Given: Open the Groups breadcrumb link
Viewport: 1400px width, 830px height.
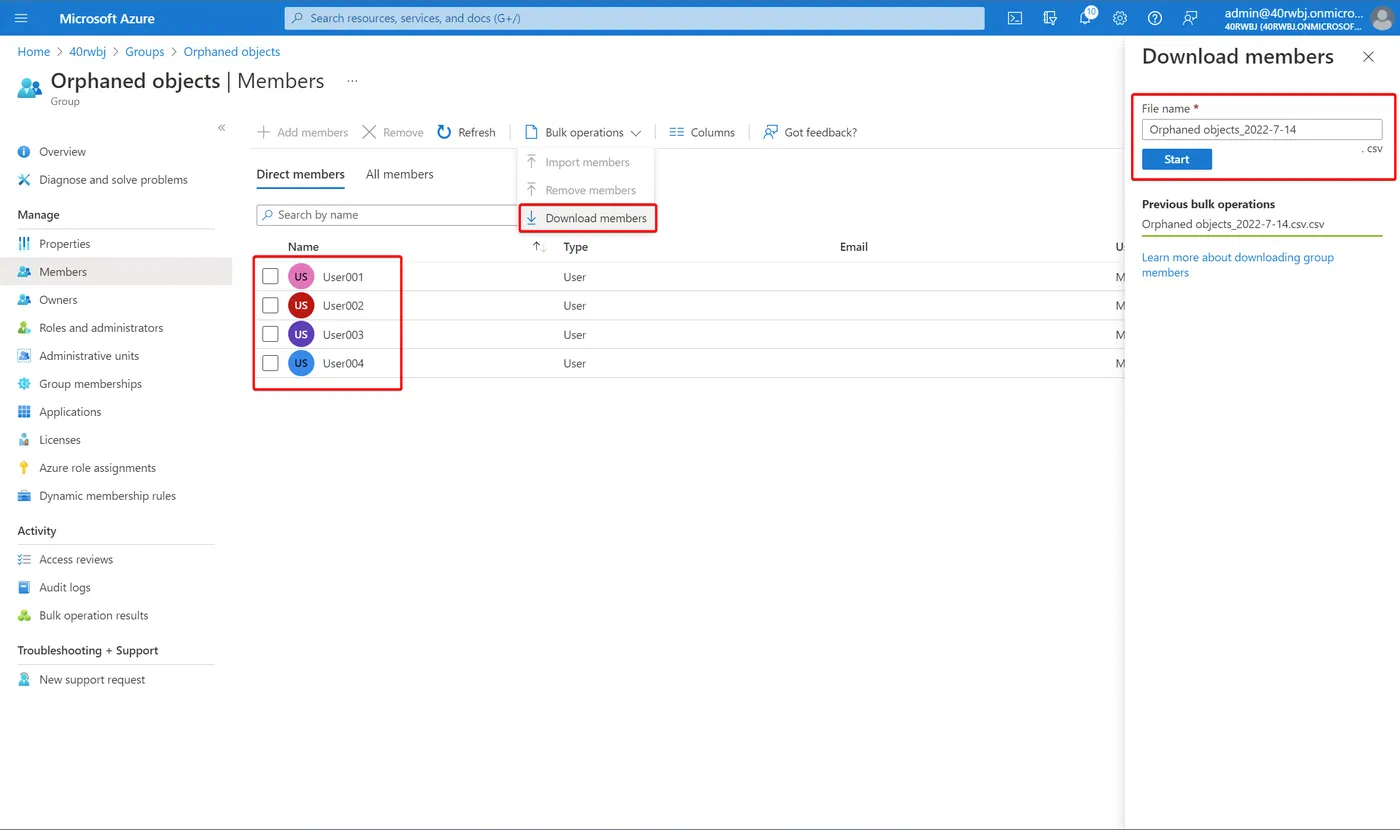Looking at the screenshot, I should pyautogui.click(x=145, y=52).
